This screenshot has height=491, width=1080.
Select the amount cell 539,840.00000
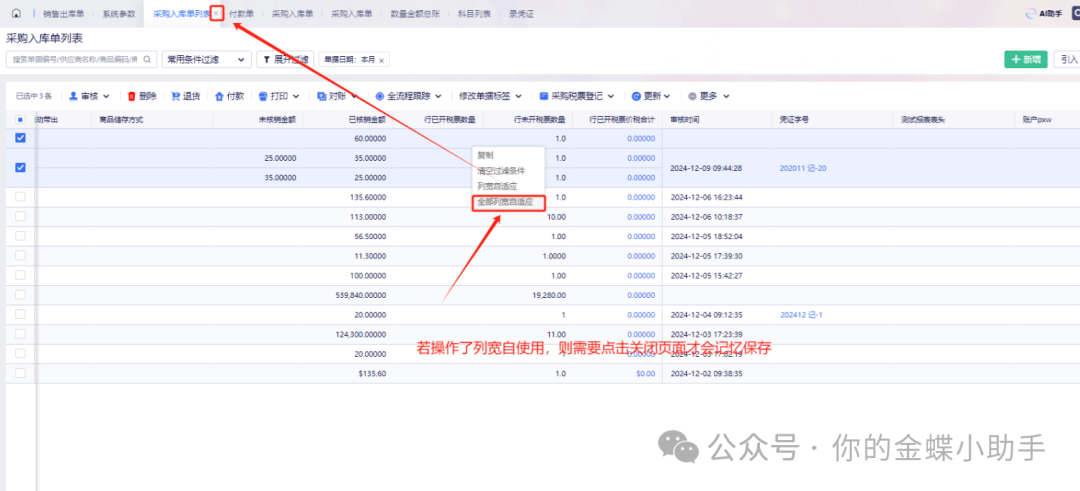(x=359, y=295)
